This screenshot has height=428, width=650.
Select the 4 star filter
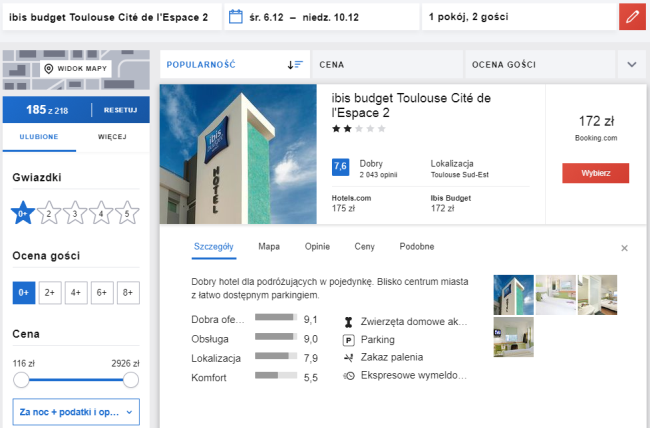click(101, 213)
